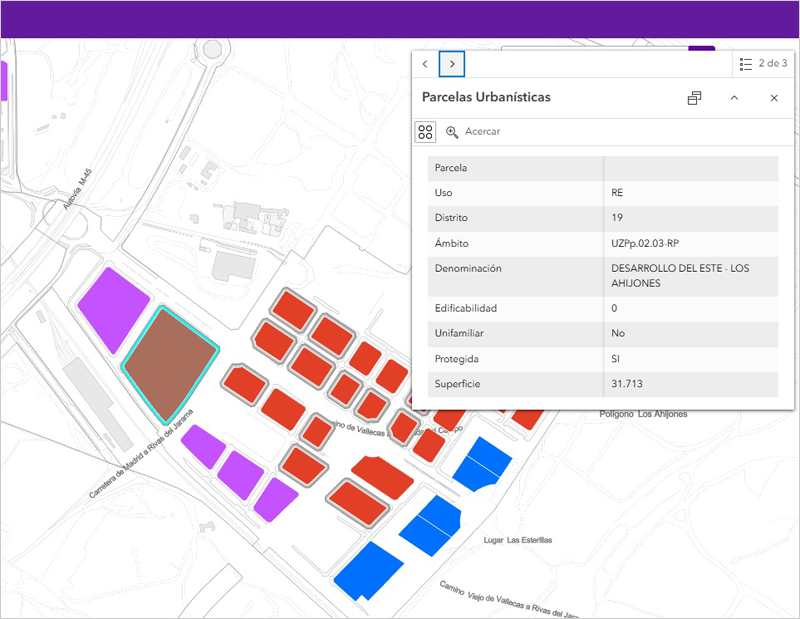Viewport: 800px width, 619px height.
Task: Select the Parcela field label
Action: [451, 168]
